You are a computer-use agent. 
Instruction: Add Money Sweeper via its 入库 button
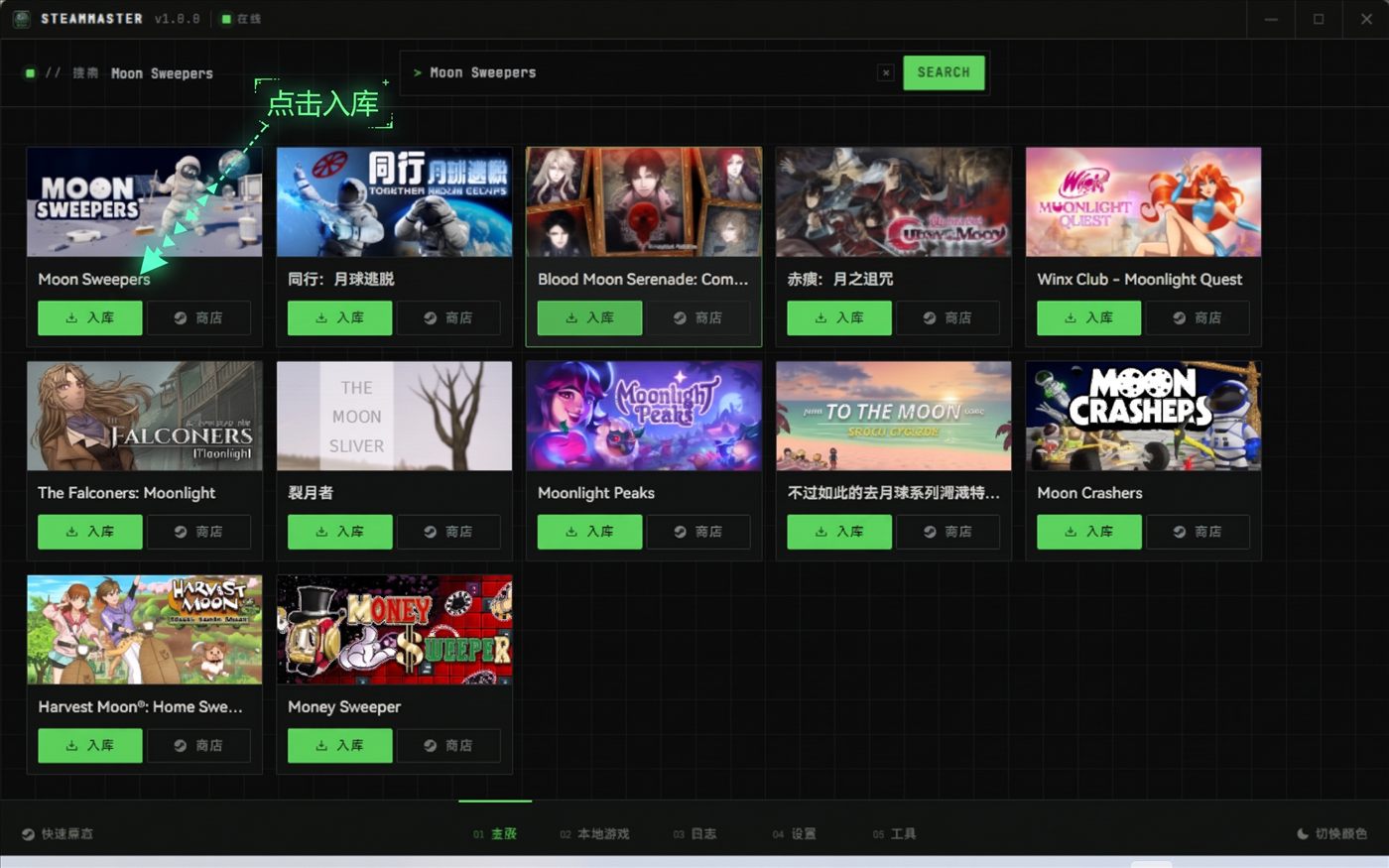340,746
